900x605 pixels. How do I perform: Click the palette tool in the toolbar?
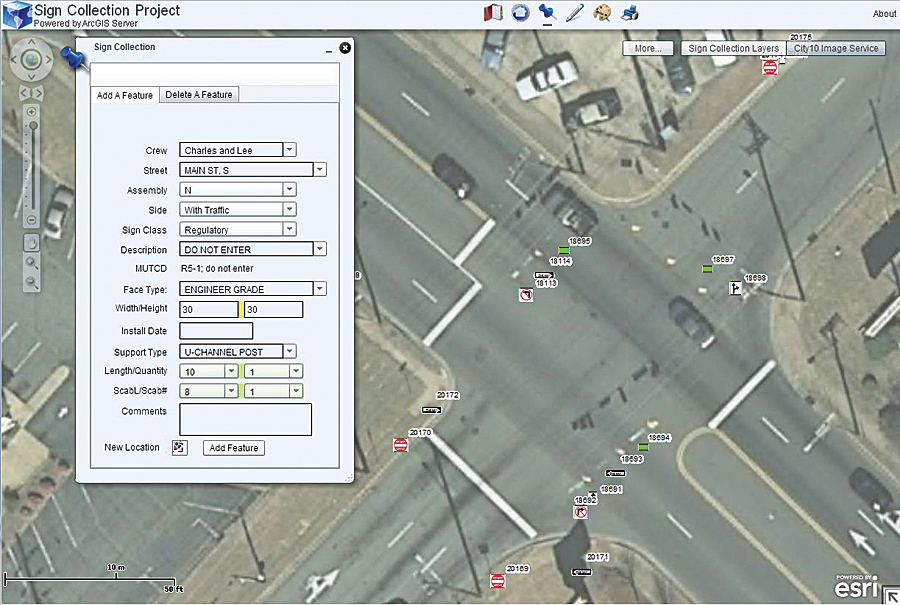602,13
